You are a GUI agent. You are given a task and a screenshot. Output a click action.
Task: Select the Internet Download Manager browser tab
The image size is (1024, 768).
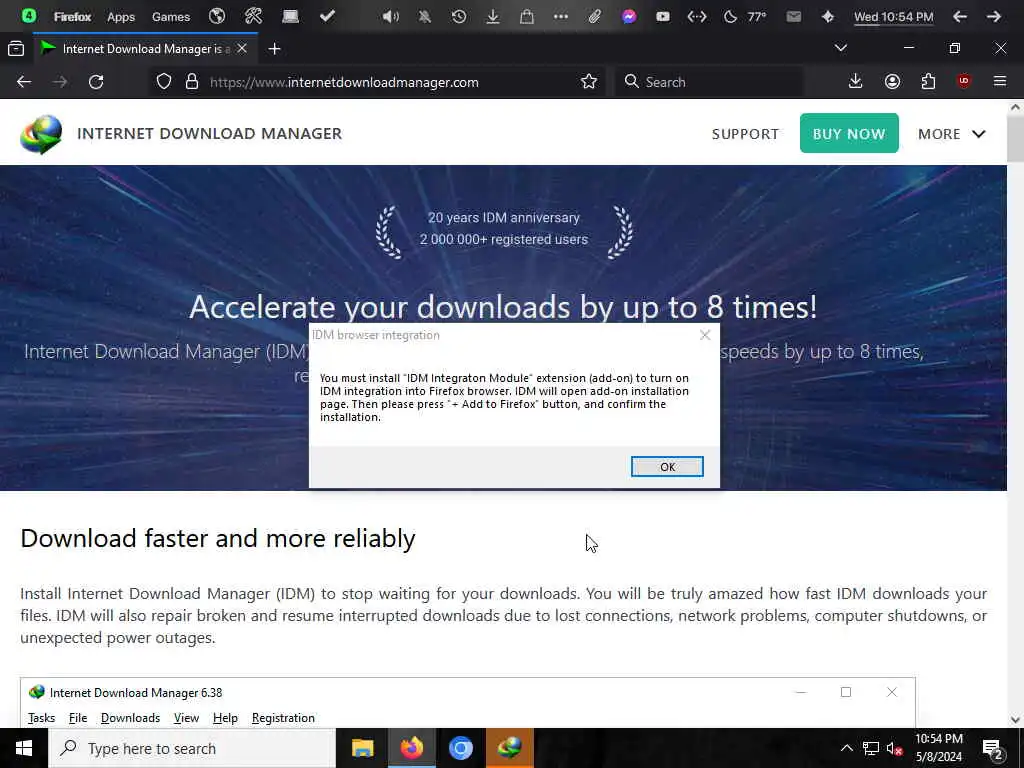pyautogui.click(x=145, y=48)
